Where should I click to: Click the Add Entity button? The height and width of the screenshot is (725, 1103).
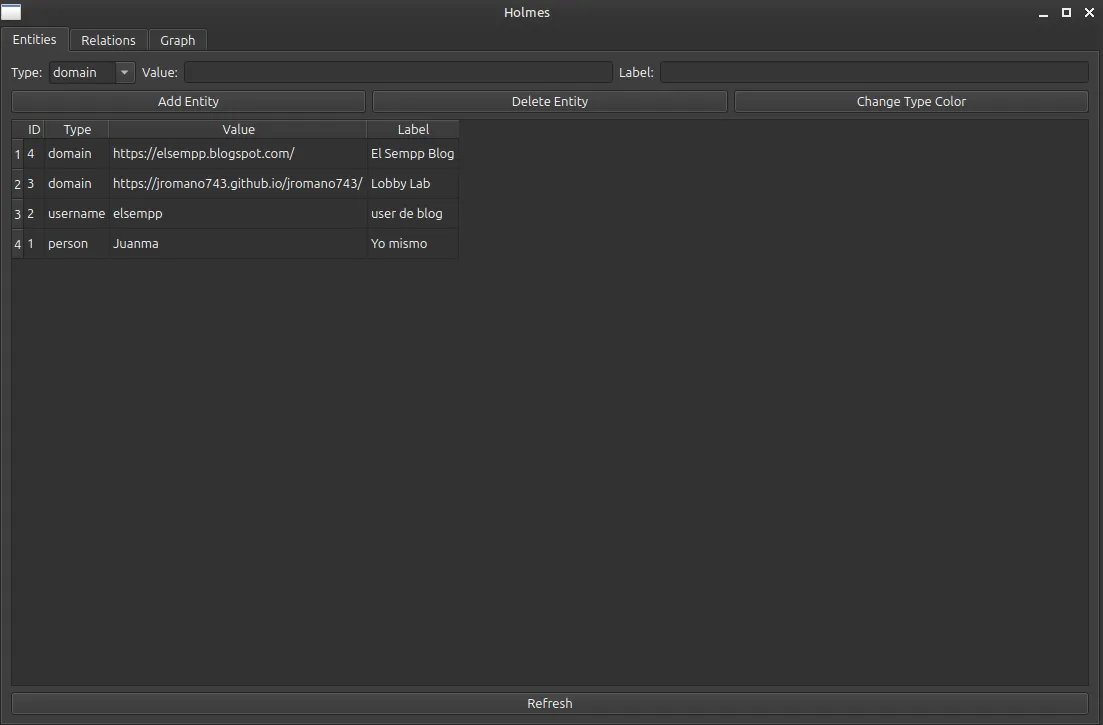tap(188, 101)
